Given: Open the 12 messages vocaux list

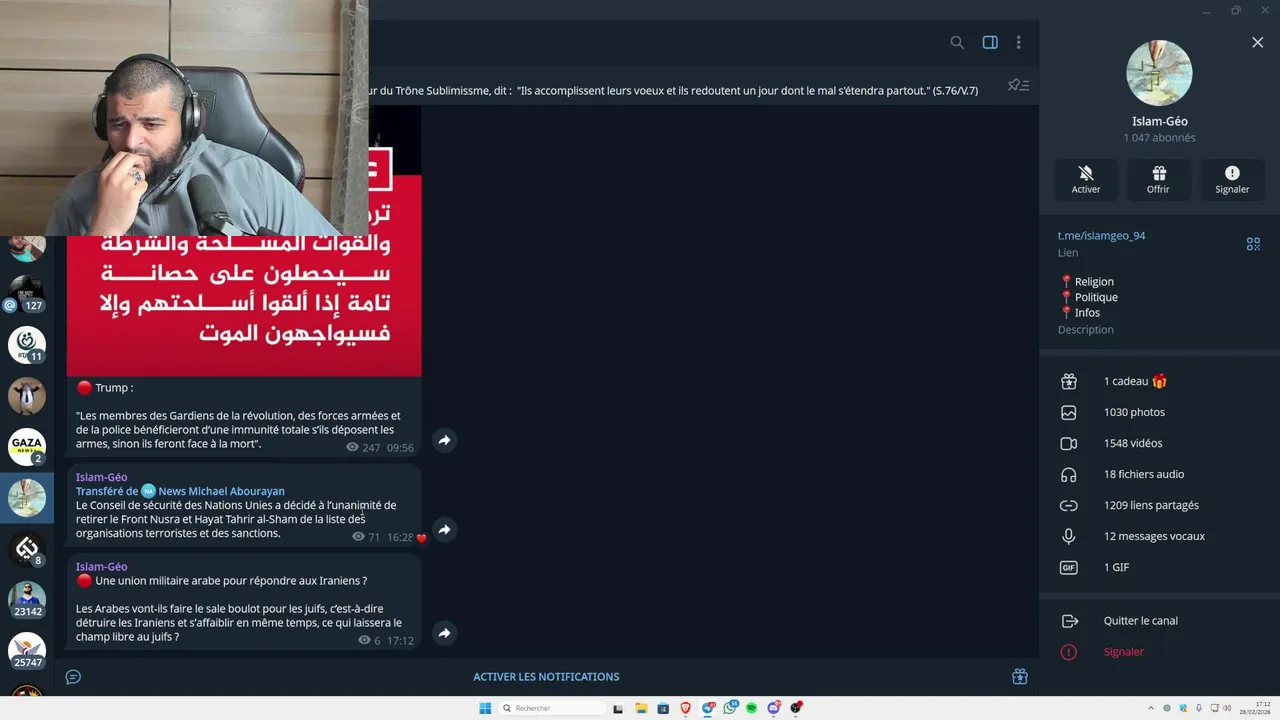Looking at the screenshot, I should tap(1159, 536).
